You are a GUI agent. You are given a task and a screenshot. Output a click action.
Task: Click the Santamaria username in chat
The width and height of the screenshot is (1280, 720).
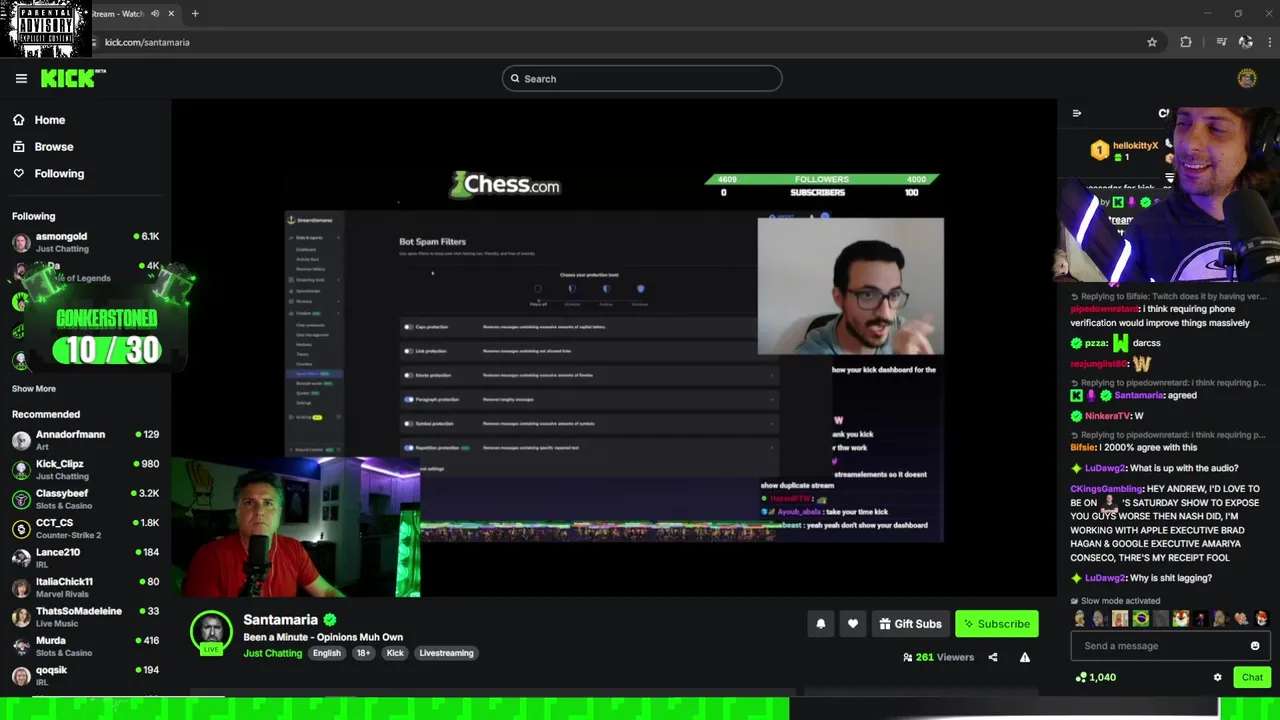1138,395
